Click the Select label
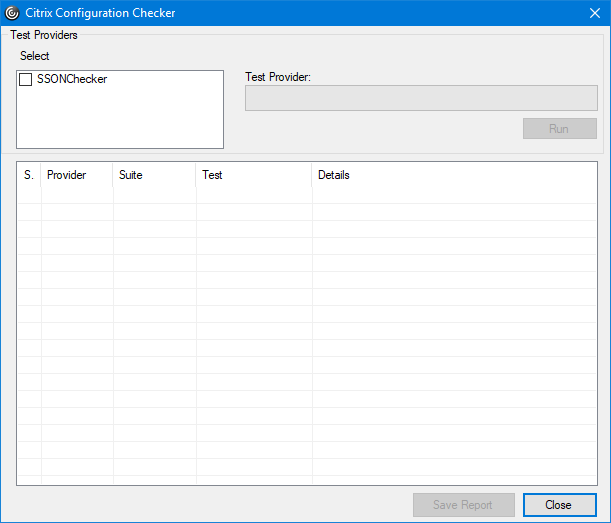611x523 pixels. pyautogui.click(x=35, y=56)
